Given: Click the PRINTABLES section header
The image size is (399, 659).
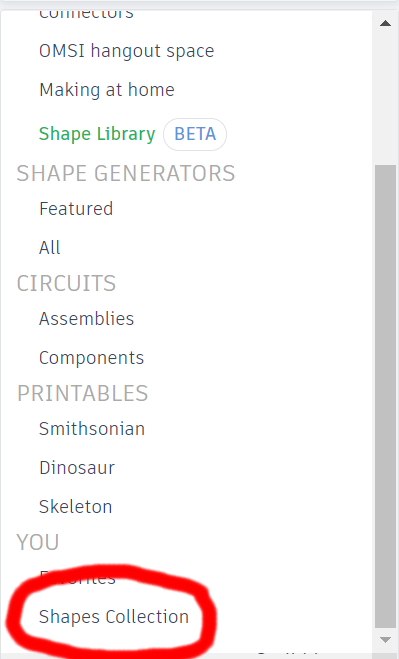Looking at the screenshot, I should click(82, 393).
